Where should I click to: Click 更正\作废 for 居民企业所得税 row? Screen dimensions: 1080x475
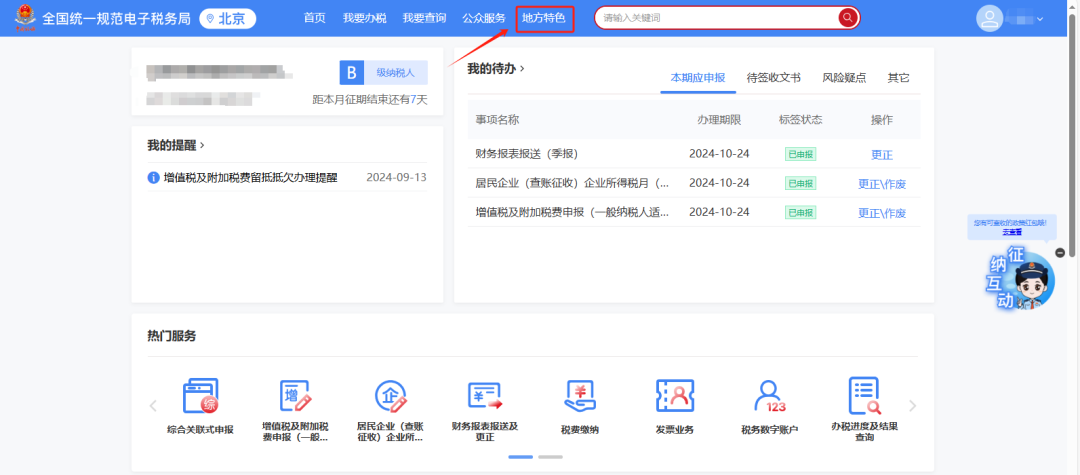pyautogui.click(x=882, y=184)
